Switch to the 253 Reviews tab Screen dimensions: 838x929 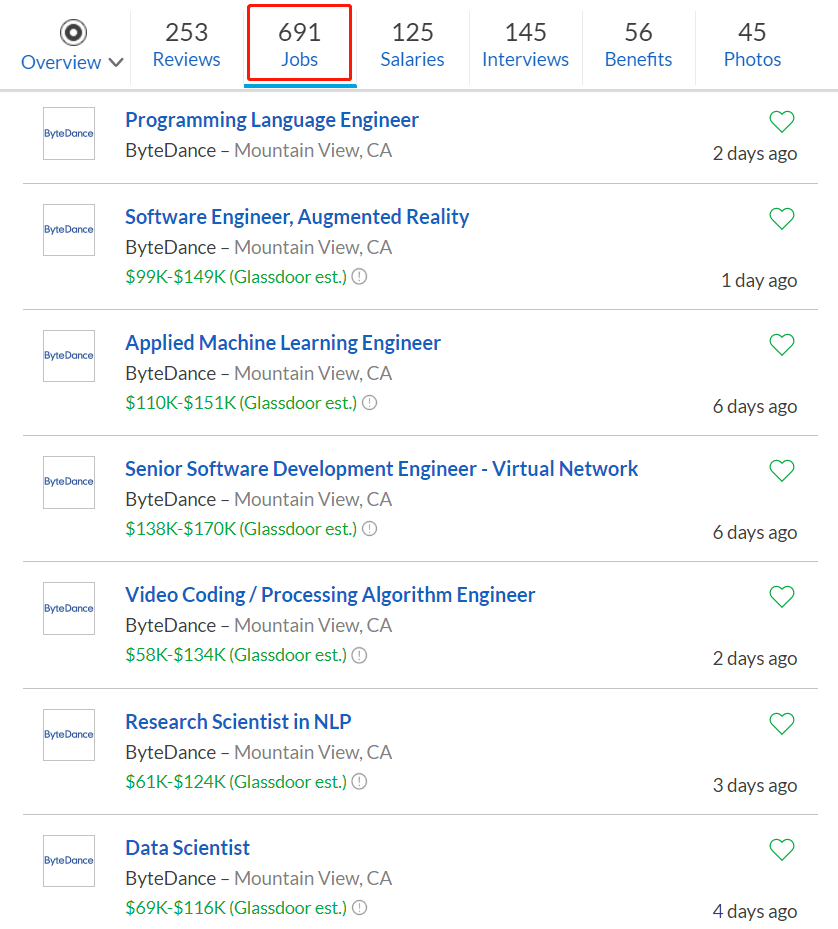click(x=187, y=45)
